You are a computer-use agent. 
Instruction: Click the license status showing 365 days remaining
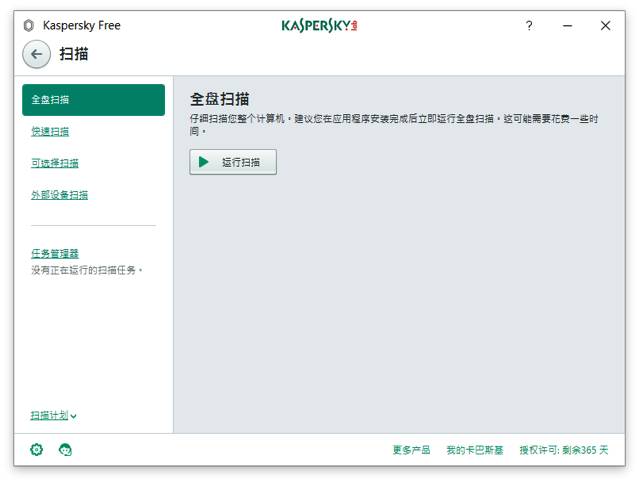564,450
